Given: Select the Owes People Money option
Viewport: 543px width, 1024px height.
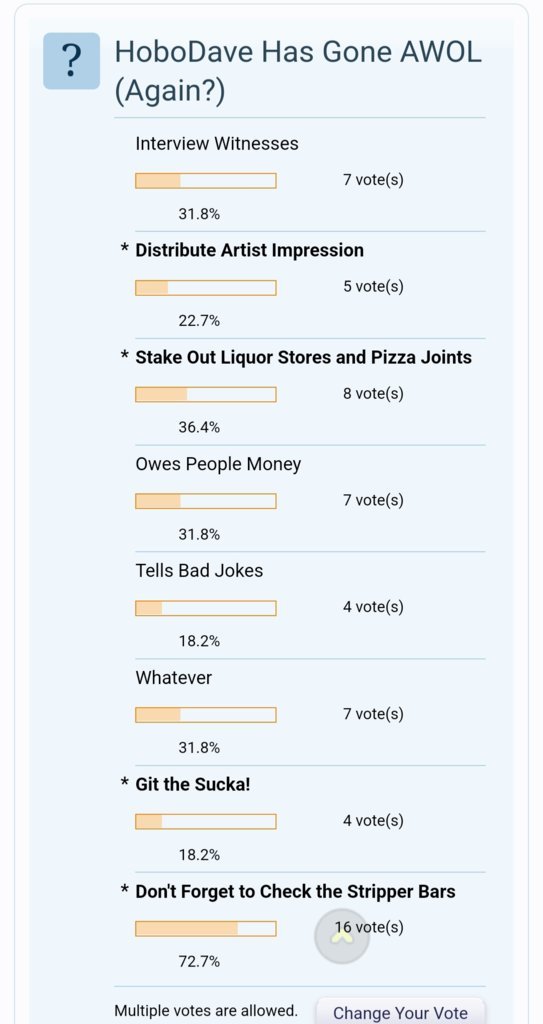Looking at the screenshot, I should tap(218, 464).
